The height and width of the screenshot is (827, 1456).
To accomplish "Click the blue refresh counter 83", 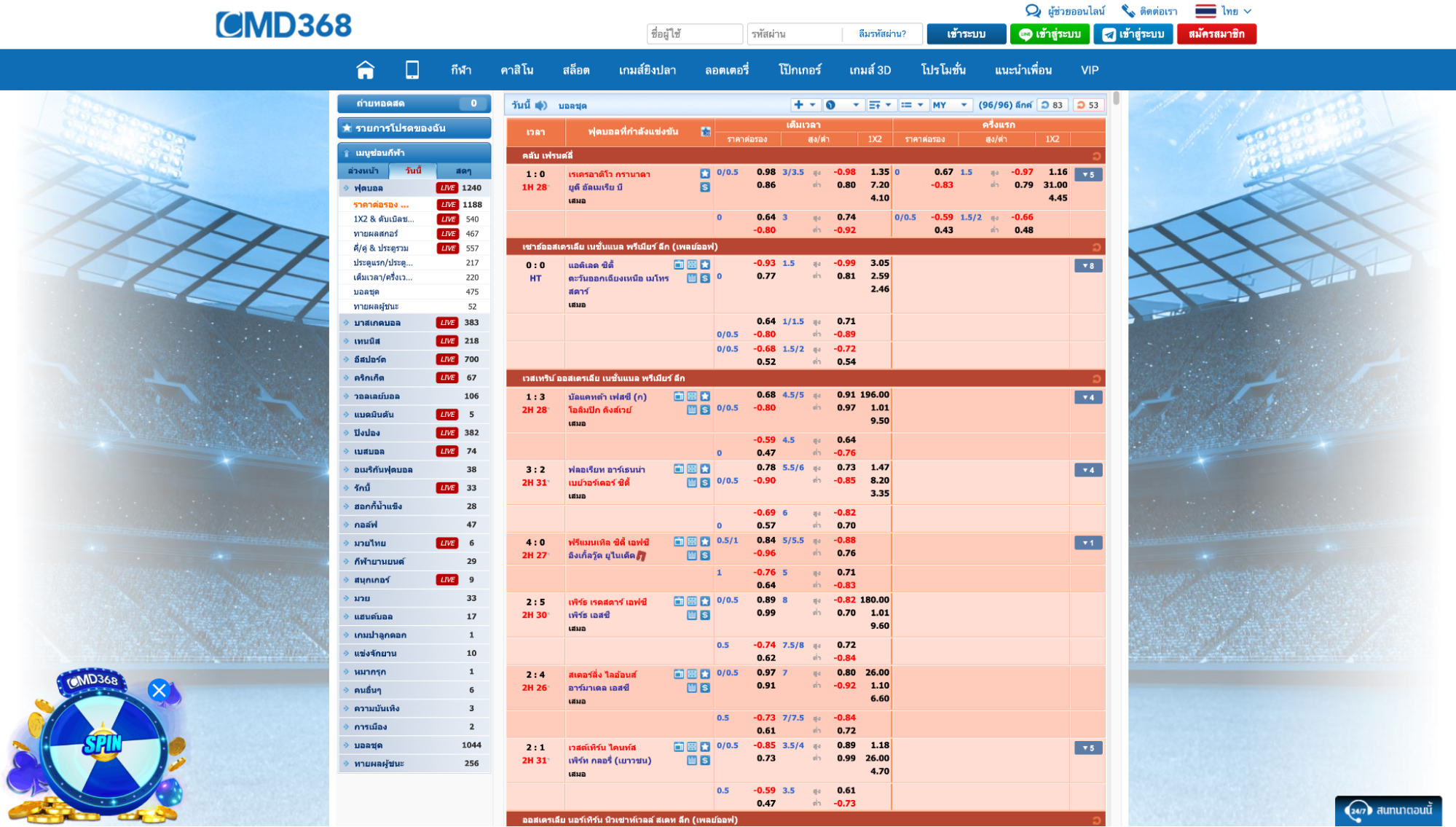I will (1052, 106).
